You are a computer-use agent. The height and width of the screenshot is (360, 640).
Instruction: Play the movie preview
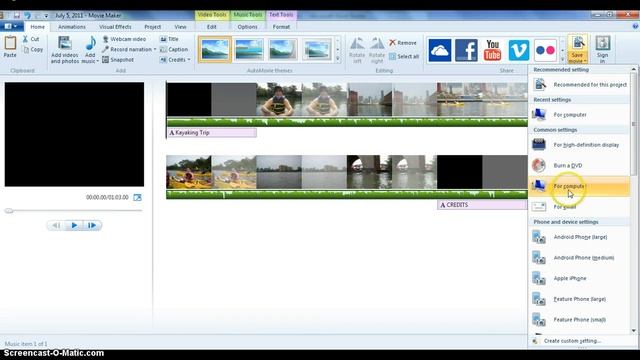point(74,225)
